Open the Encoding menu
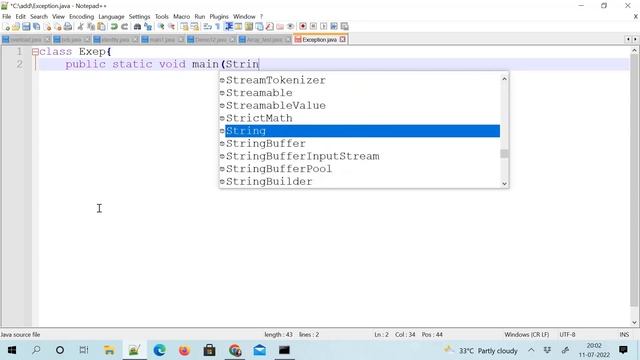 tap(81, 17)
